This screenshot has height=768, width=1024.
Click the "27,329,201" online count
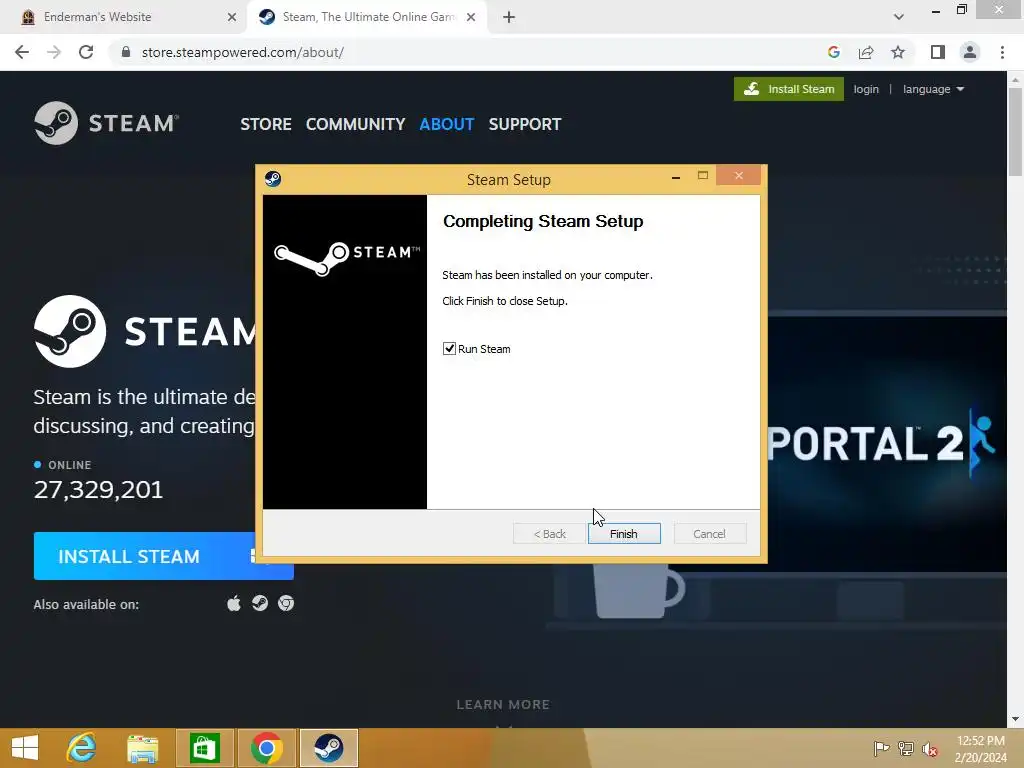99,489
